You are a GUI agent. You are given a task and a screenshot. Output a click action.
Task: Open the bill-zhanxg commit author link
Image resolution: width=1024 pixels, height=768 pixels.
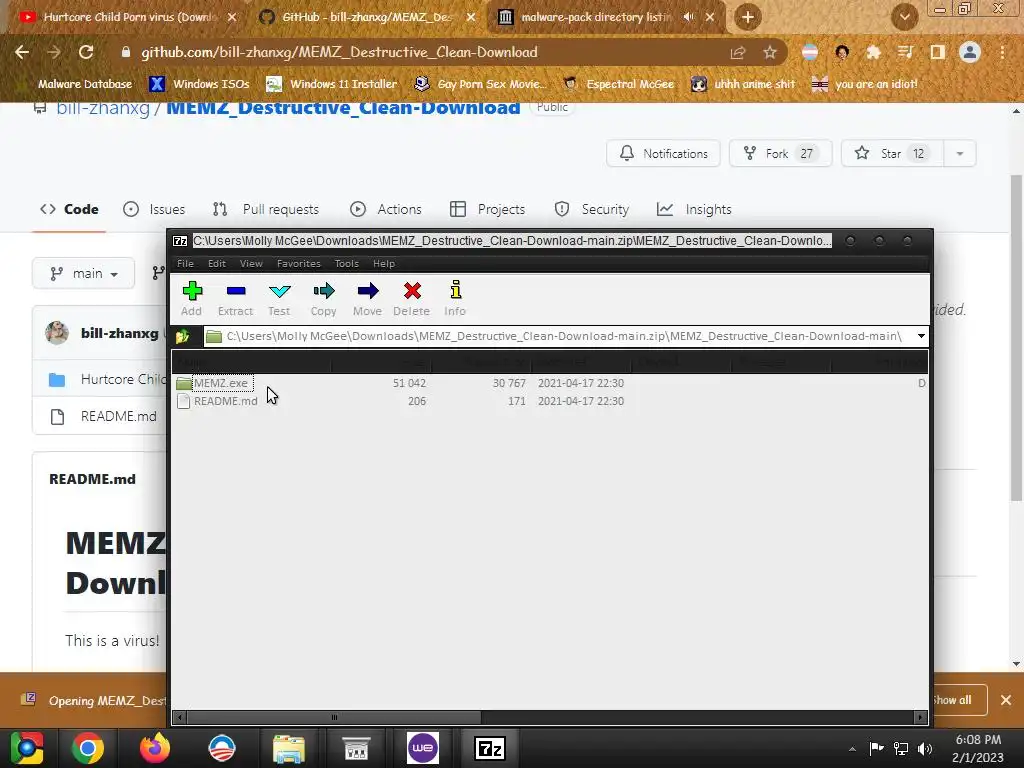point(120,334)
